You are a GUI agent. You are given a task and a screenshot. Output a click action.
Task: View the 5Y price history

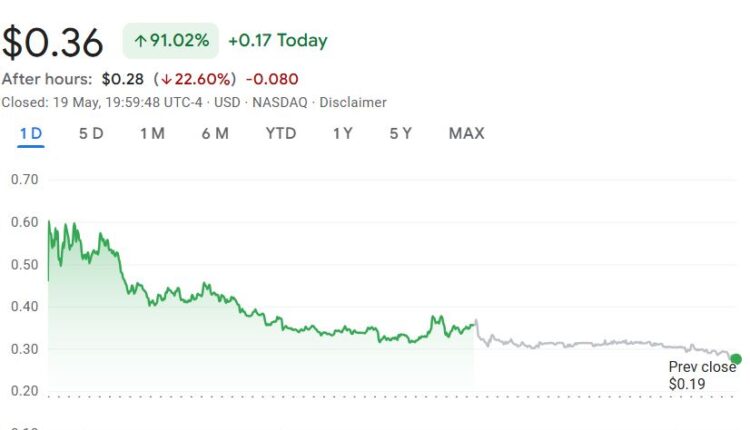pos(400,133)
